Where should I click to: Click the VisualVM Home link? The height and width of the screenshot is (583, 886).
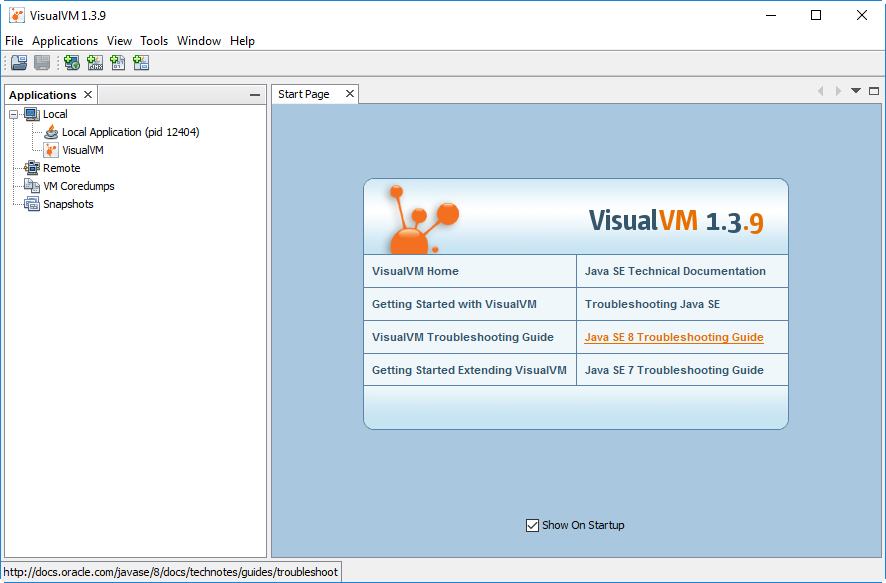click(415, 271)
